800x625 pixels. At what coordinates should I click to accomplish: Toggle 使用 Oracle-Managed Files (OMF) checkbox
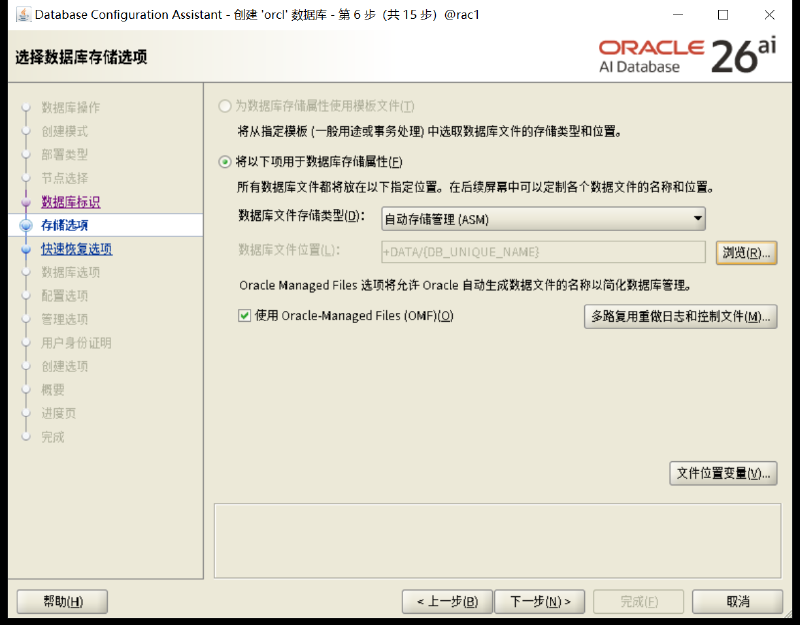(244, 316)
